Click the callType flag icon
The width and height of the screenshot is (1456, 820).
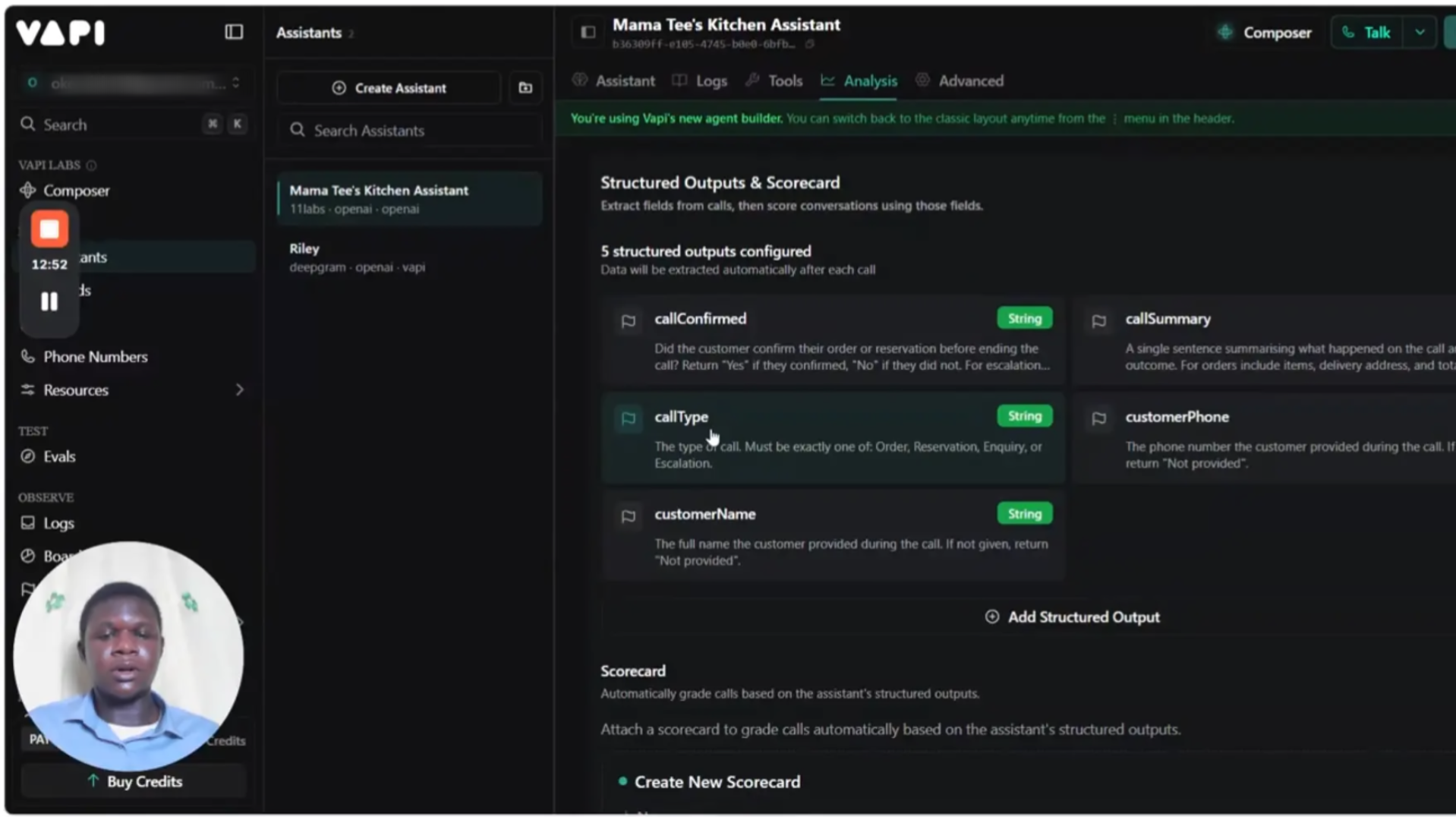pyautogui.click(x=629, y=418)
